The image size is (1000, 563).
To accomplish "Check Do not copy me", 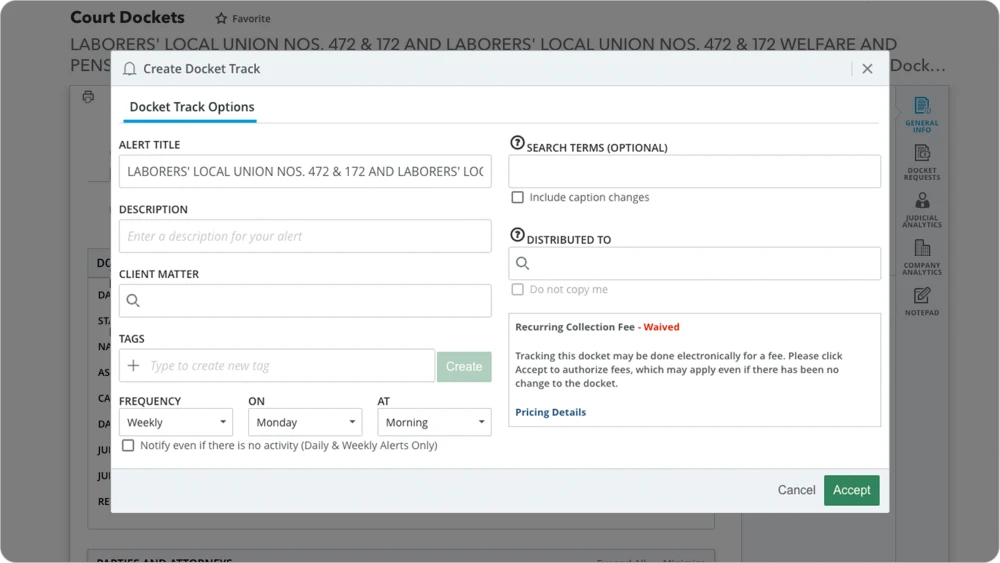I will [x=517, y=289].
